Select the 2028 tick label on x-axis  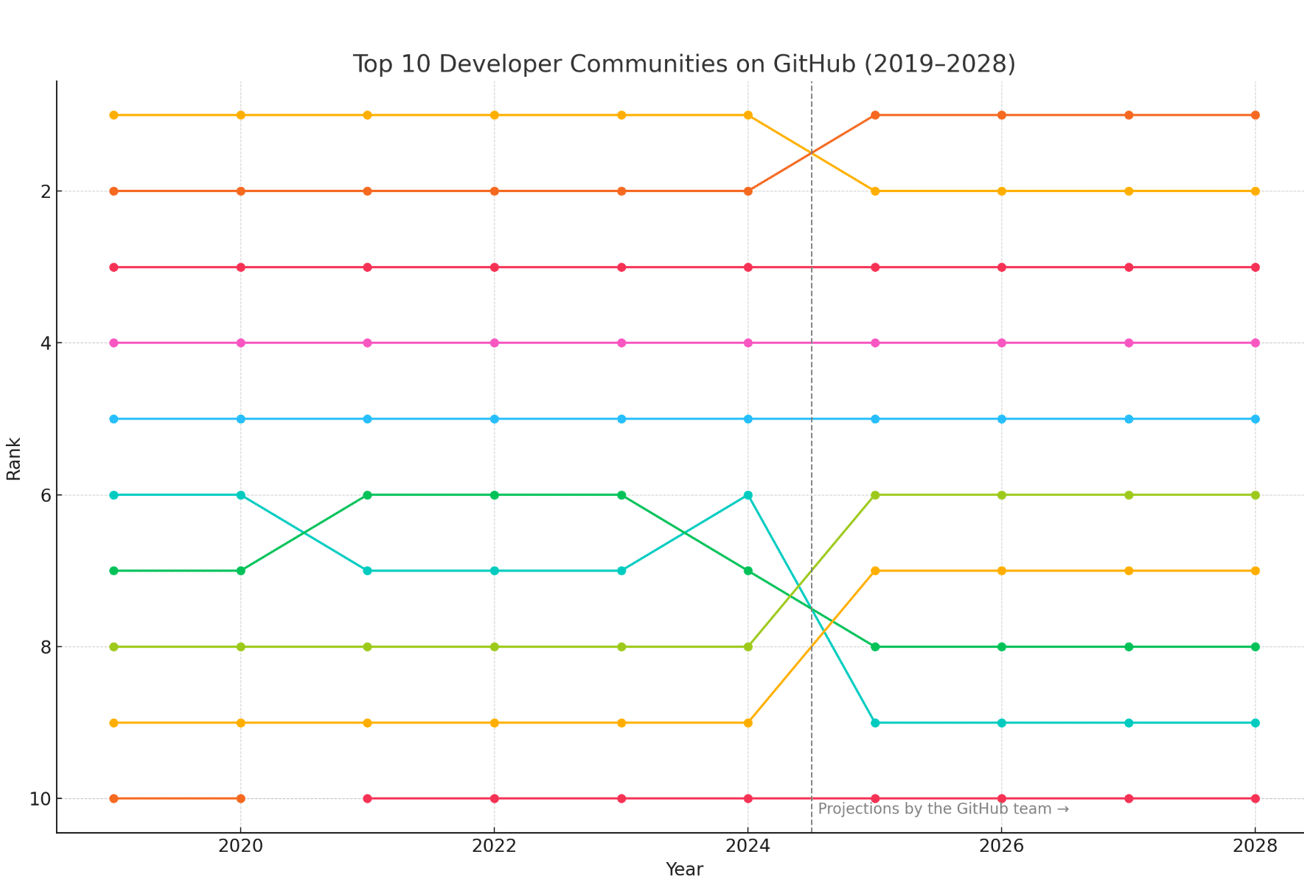click(1255, 846)
